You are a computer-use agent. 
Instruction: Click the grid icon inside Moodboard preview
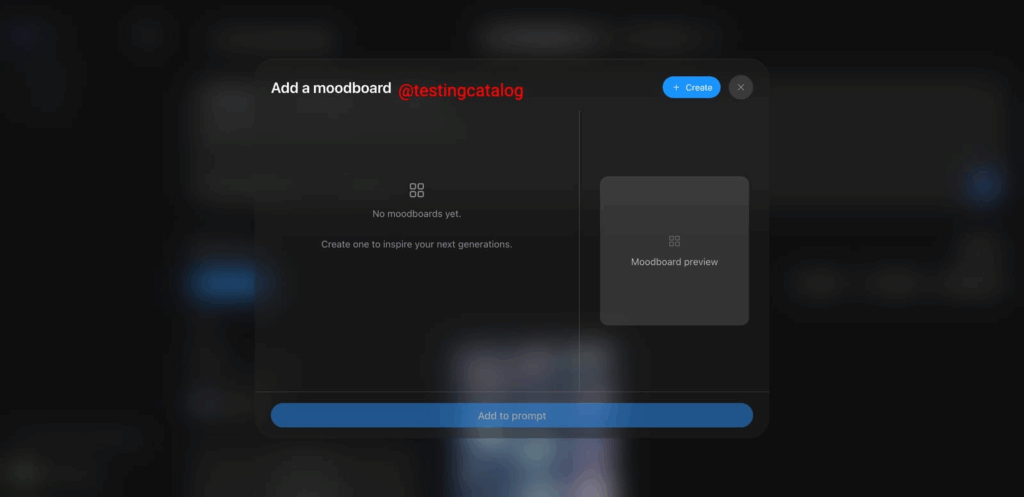click(675, 241)
